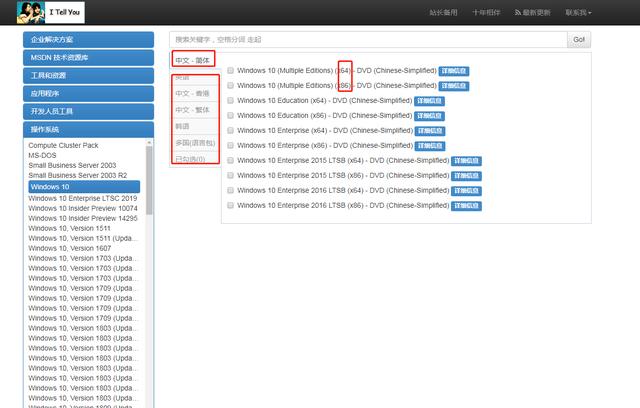Viewport: 640px width, 408px height.
Task: Check Windows 10 (Multiple Editions) (x86) DVD box
Action: pyautogui.click(x=230, y=86)
